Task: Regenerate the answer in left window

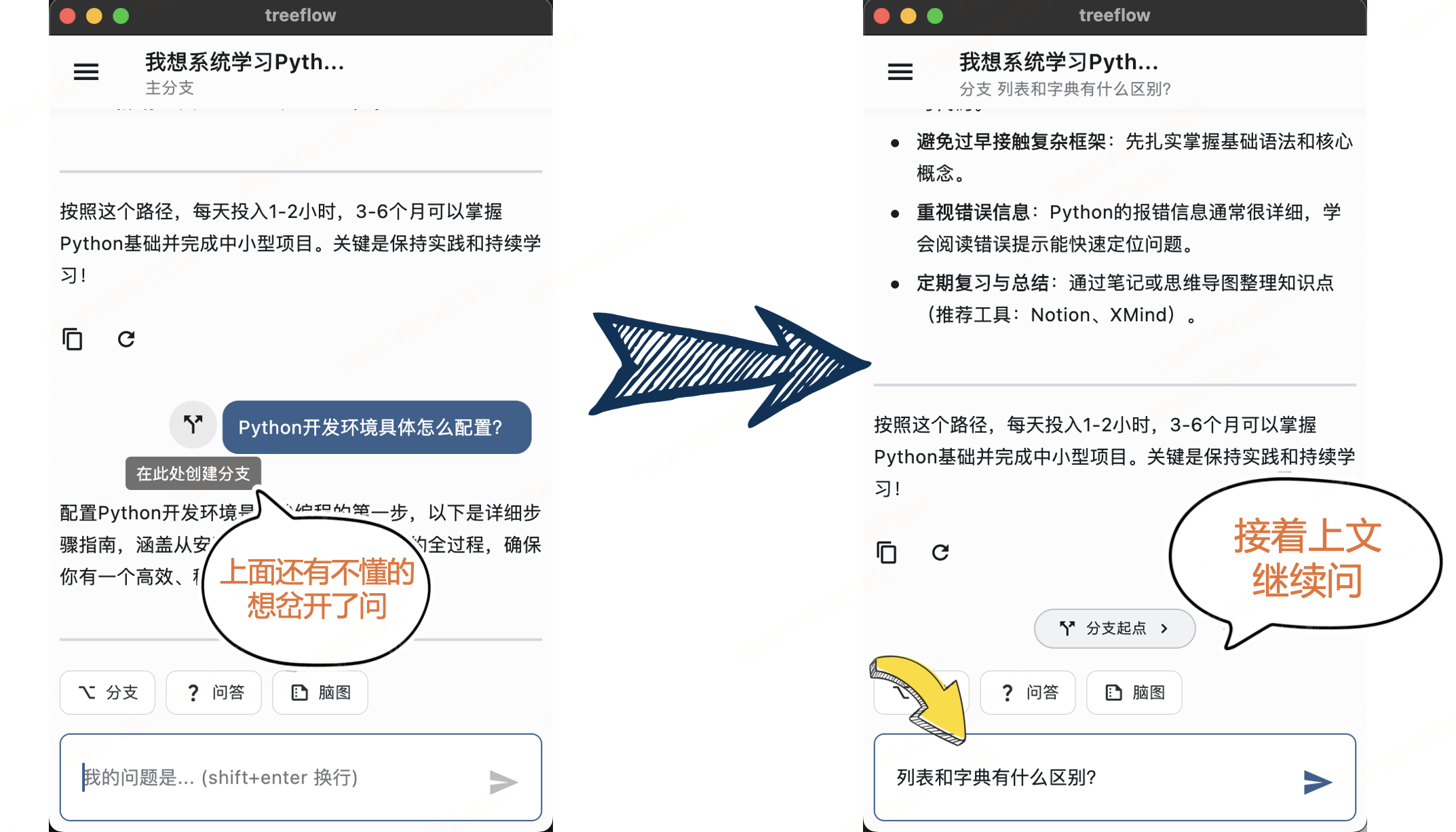Action: [126, 339]
